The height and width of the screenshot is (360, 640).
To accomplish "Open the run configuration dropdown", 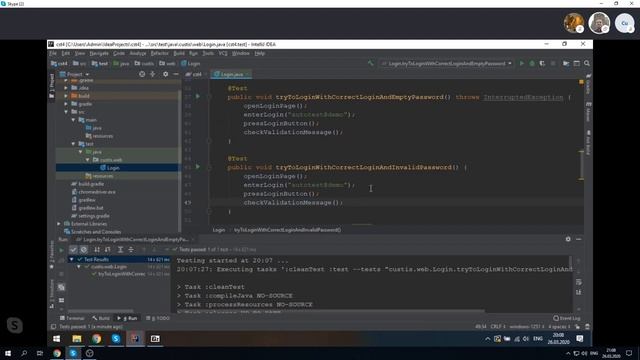I will pyautogui.click(x=446, y=64).
